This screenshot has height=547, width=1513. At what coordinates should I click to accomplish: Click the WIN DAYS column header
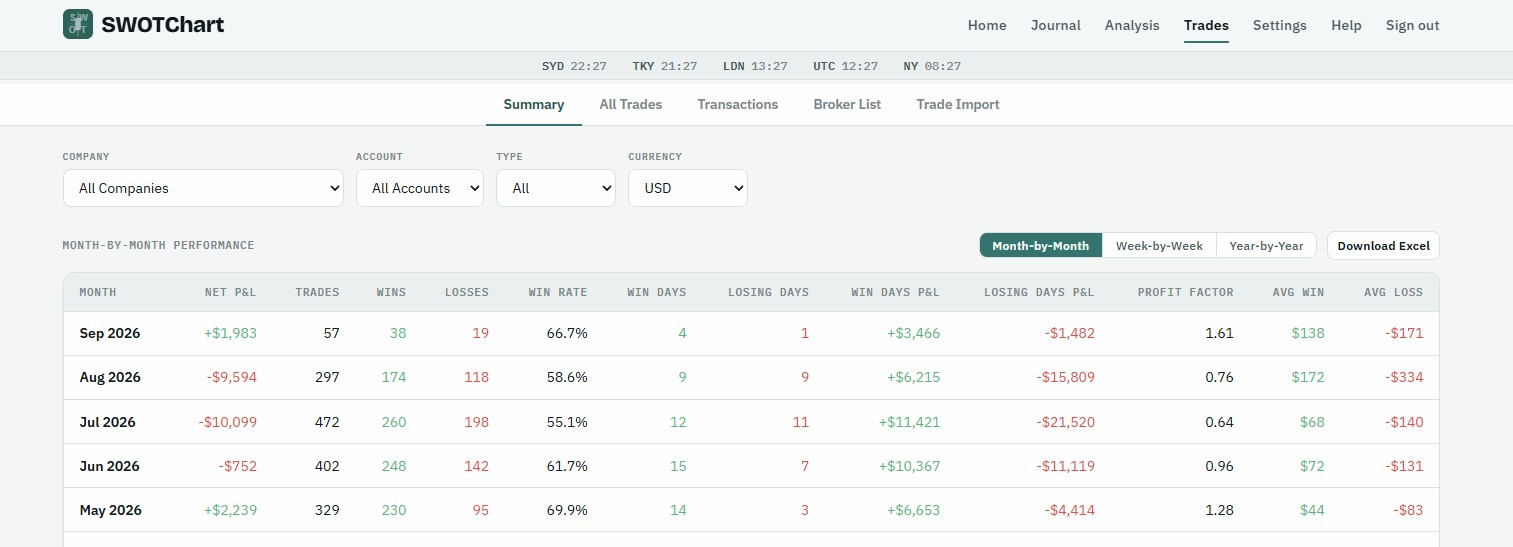click(x=657, y=292)
